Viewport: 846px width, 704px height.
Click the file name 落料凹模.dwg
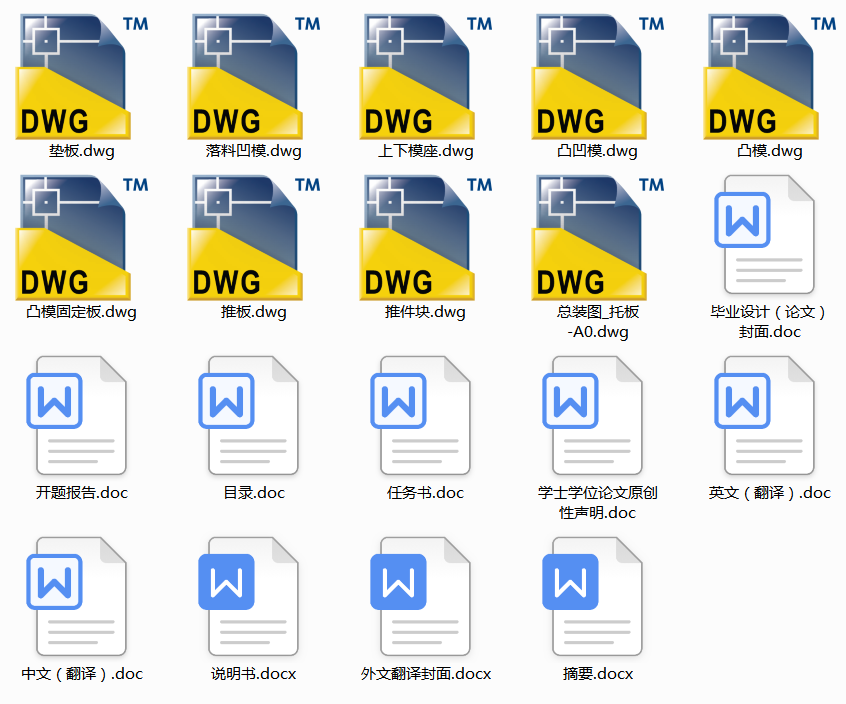(x=254, y=151)
